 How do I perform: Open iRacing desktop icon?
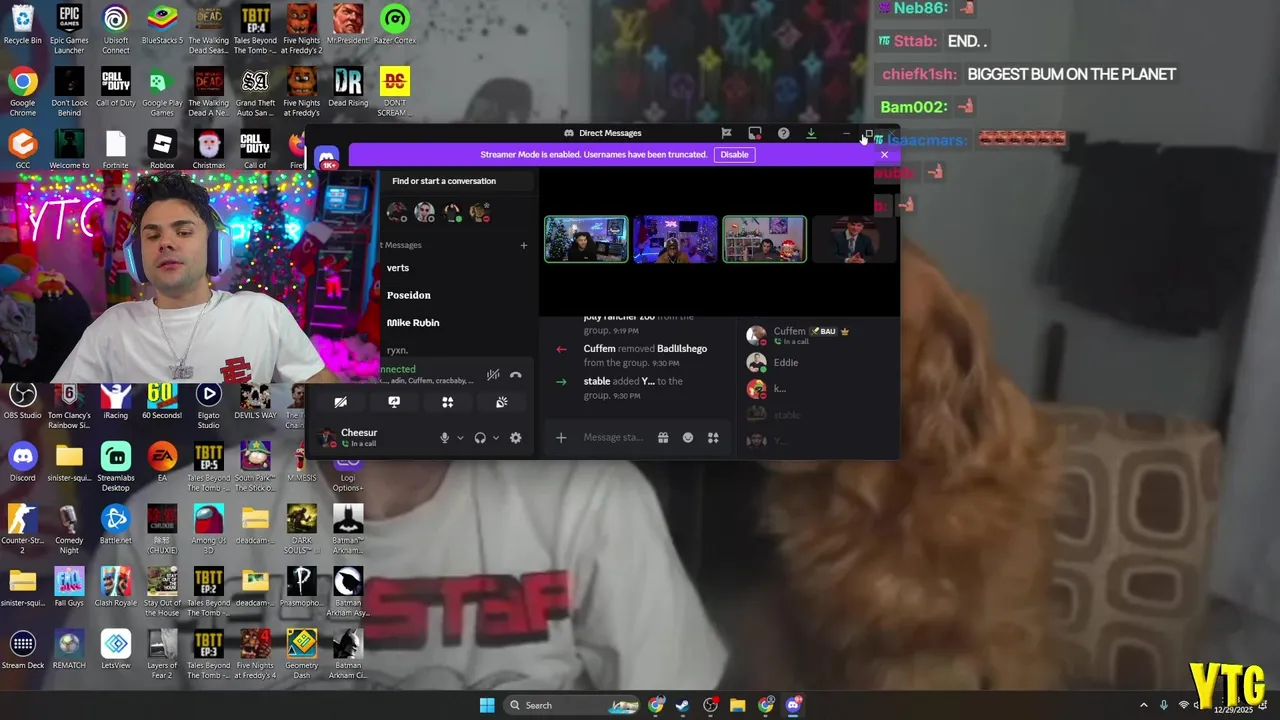[116, 402]
